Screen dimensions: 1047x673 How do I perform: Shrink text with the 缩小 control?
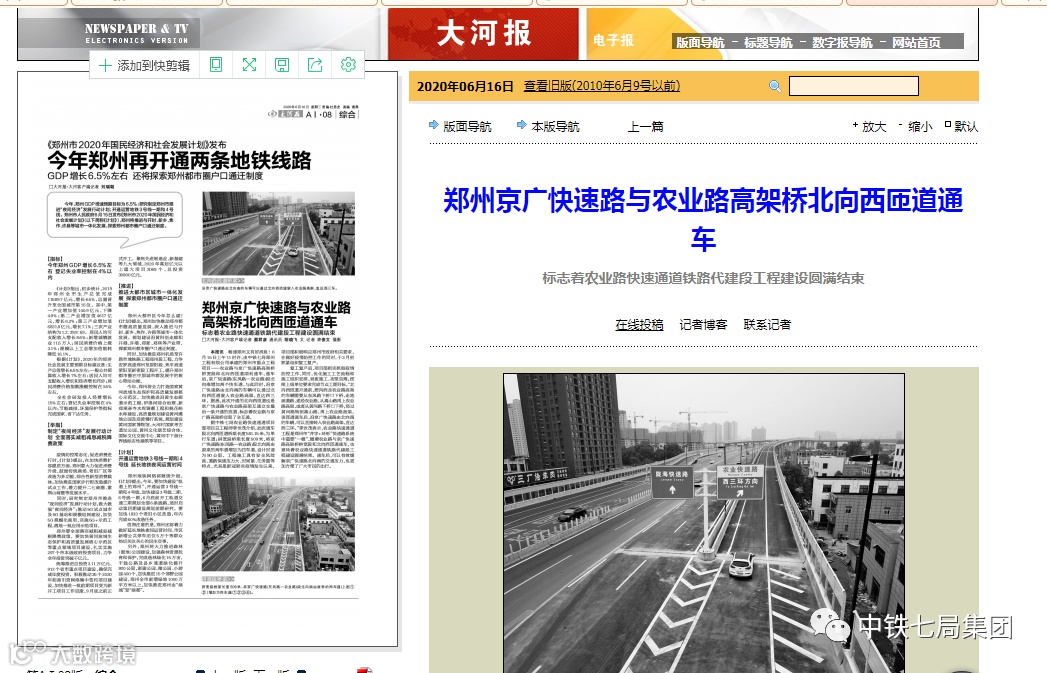[915, 126]
